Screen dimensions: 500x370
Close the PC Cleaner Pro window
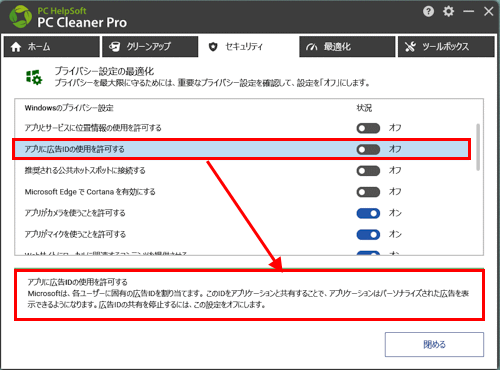pos(489,12)
